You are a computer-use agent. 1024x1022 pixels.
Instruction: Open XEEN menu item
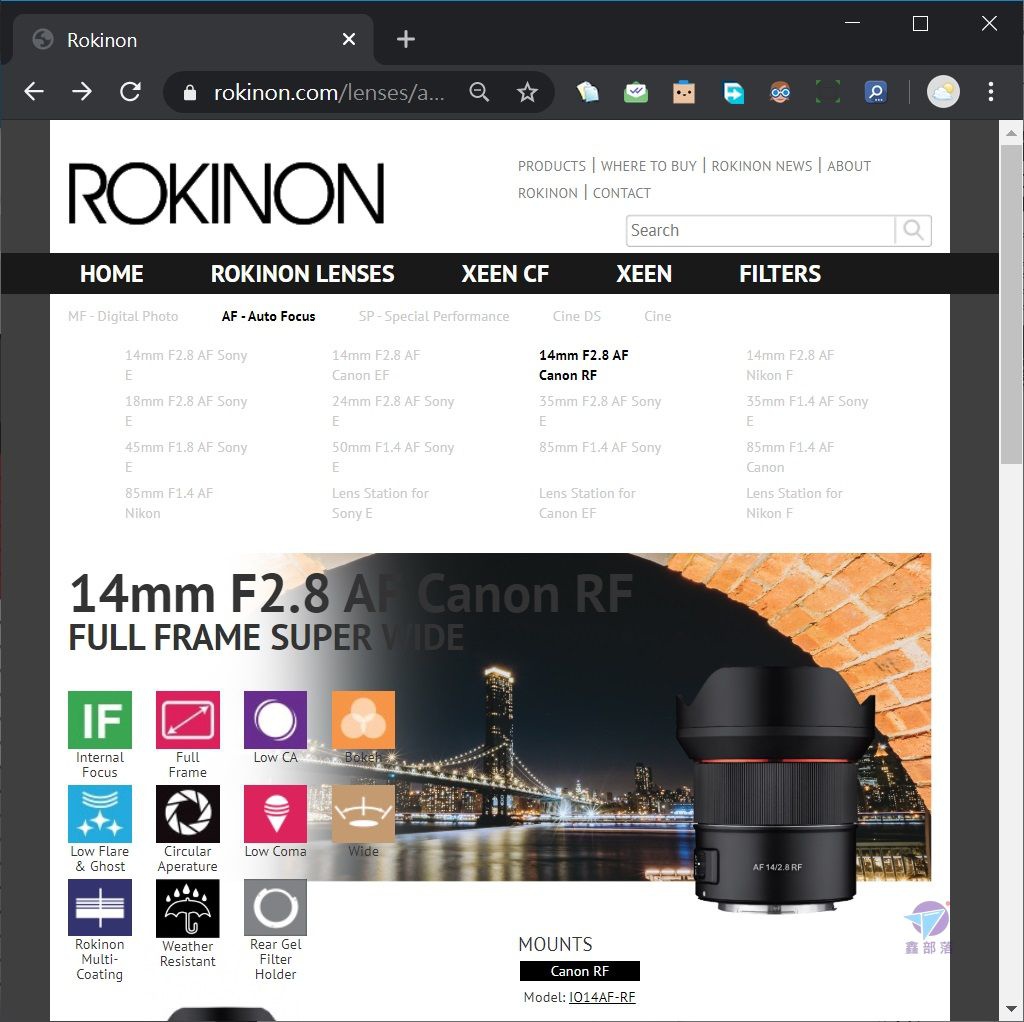644,274
